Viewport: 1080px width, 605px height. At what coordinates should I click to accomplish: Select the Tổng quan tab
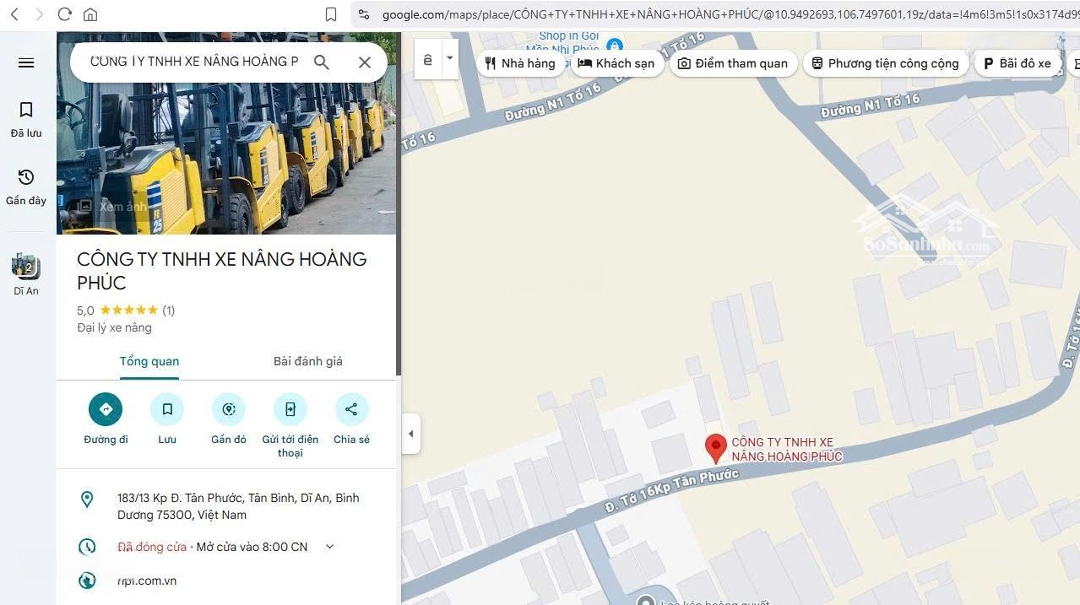pyautogui.click(x=149, y=361)
